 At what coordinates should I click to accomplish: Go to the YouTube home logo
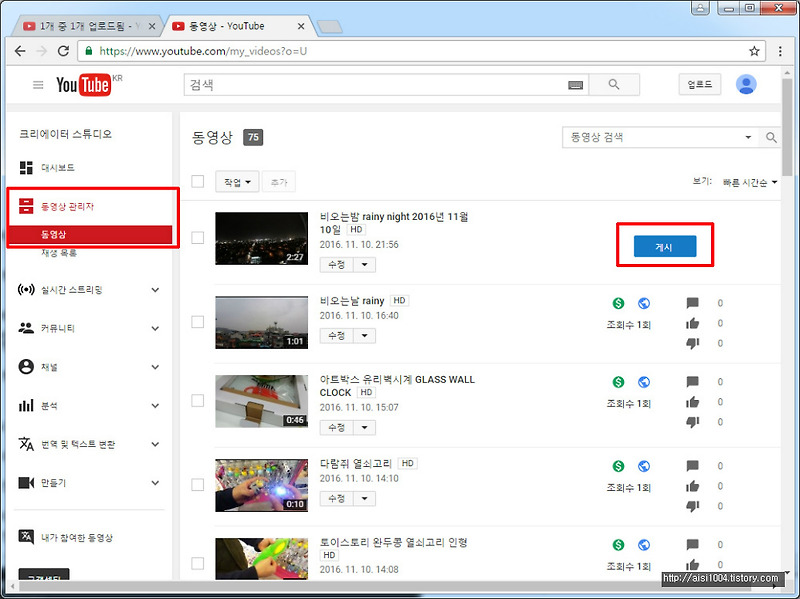(83, 85)
